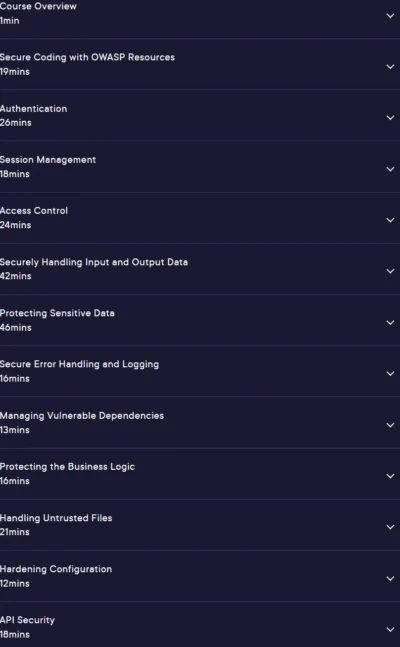Expand the API Security chevron
The width and height of the screenshot is (400, 647).
click(x=390, y=629)
